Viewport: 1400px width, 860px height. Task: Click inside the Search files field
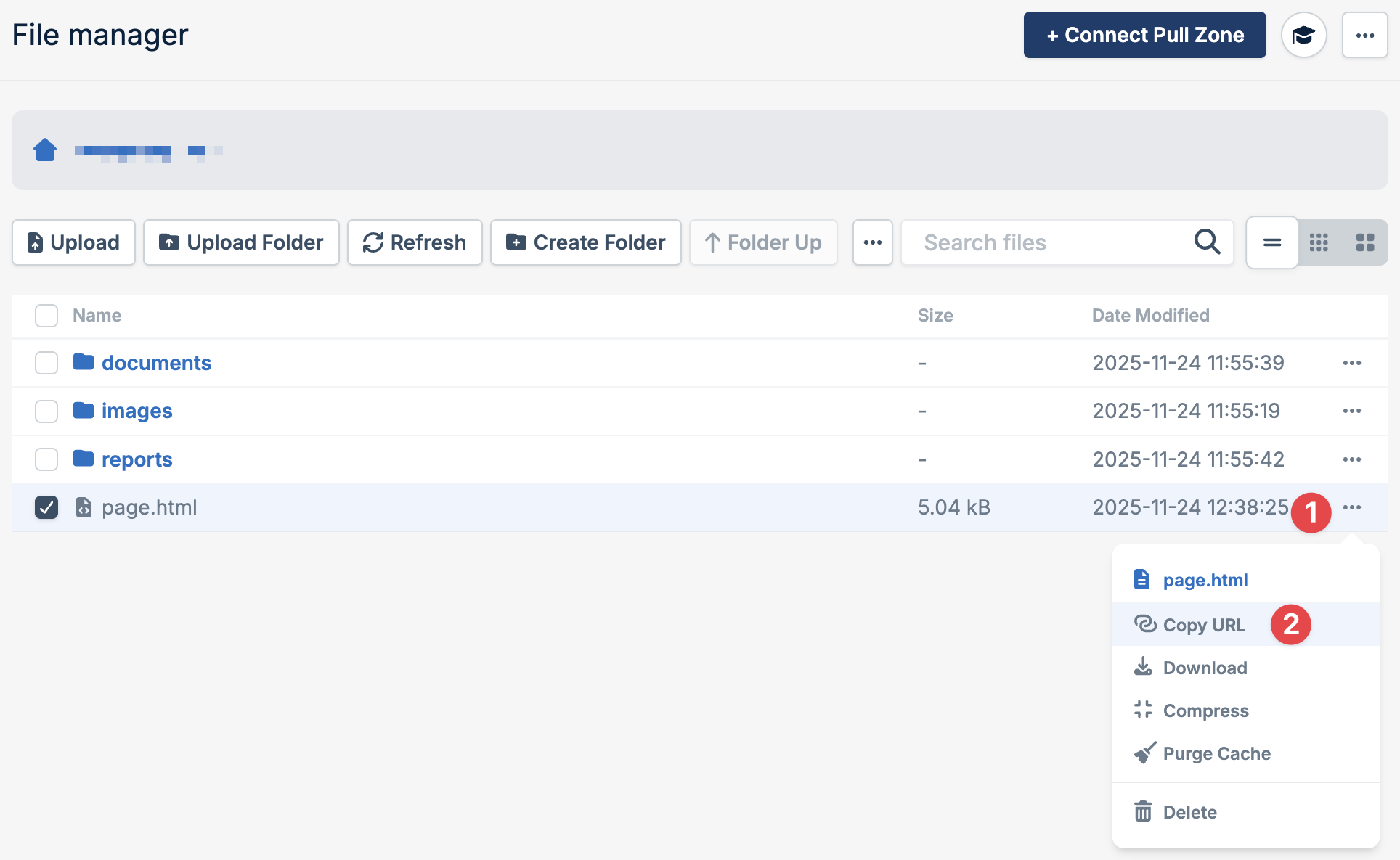coord(1017,242)
